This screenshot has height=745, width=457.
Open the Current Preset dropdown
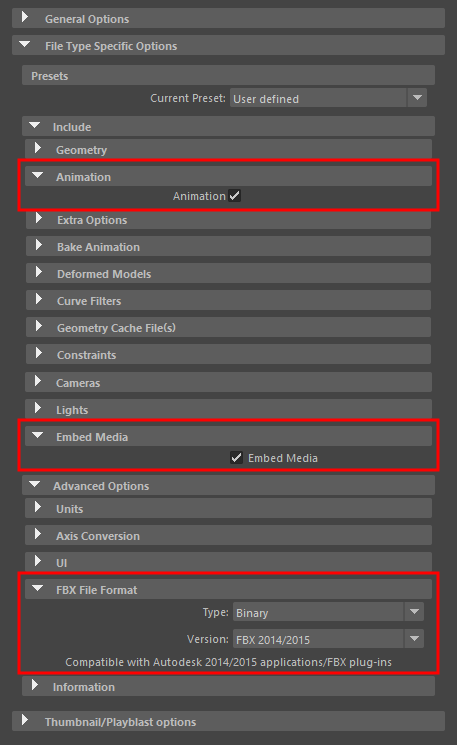[x=328, y=98]
